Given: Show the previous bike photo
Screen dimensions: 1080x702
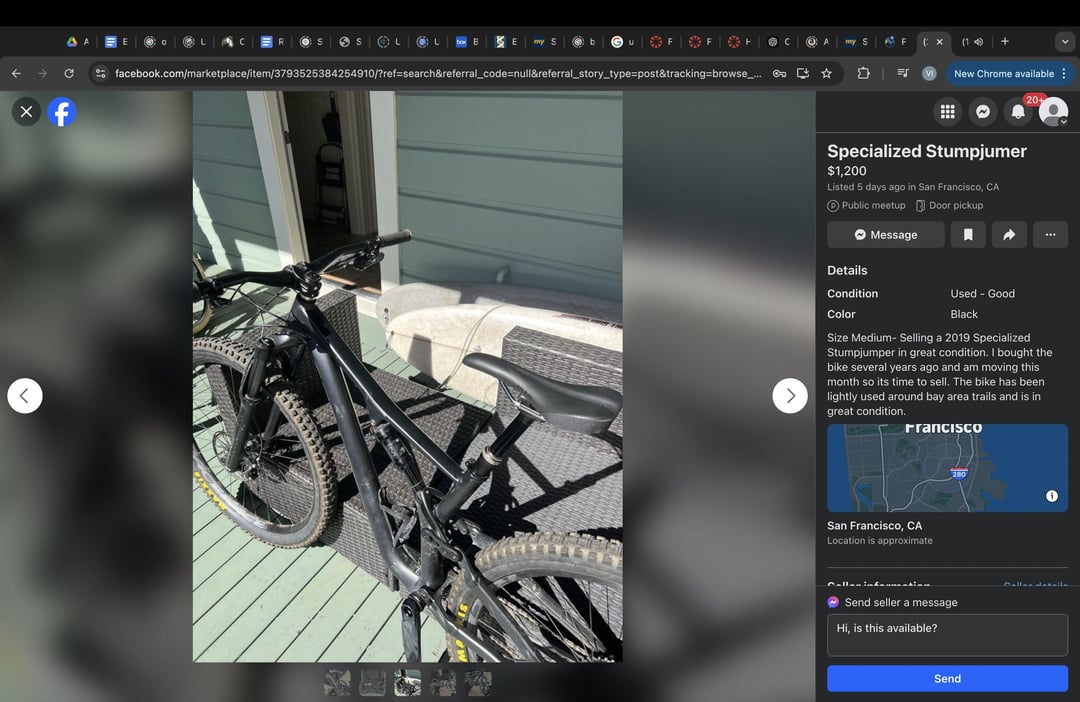Looking at the screenshot, I should [25, 395].
